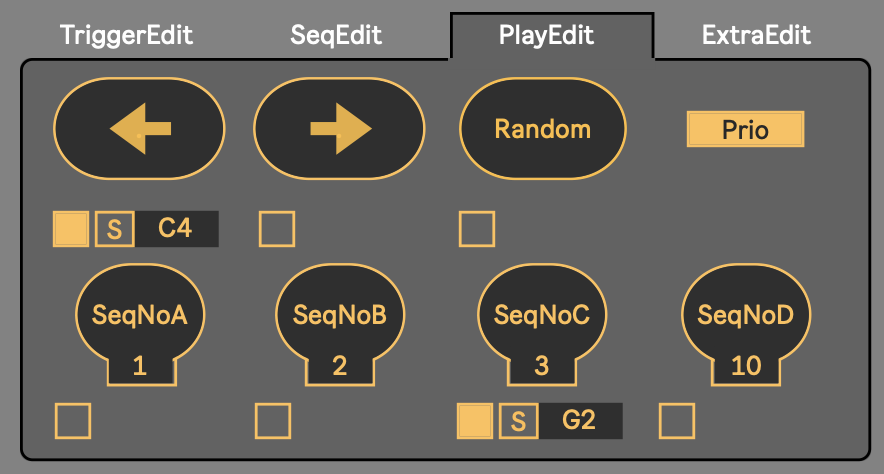Click the right arrow next-sequence button
The height and width of the screenshot is (474, 884).
point(340,129)
